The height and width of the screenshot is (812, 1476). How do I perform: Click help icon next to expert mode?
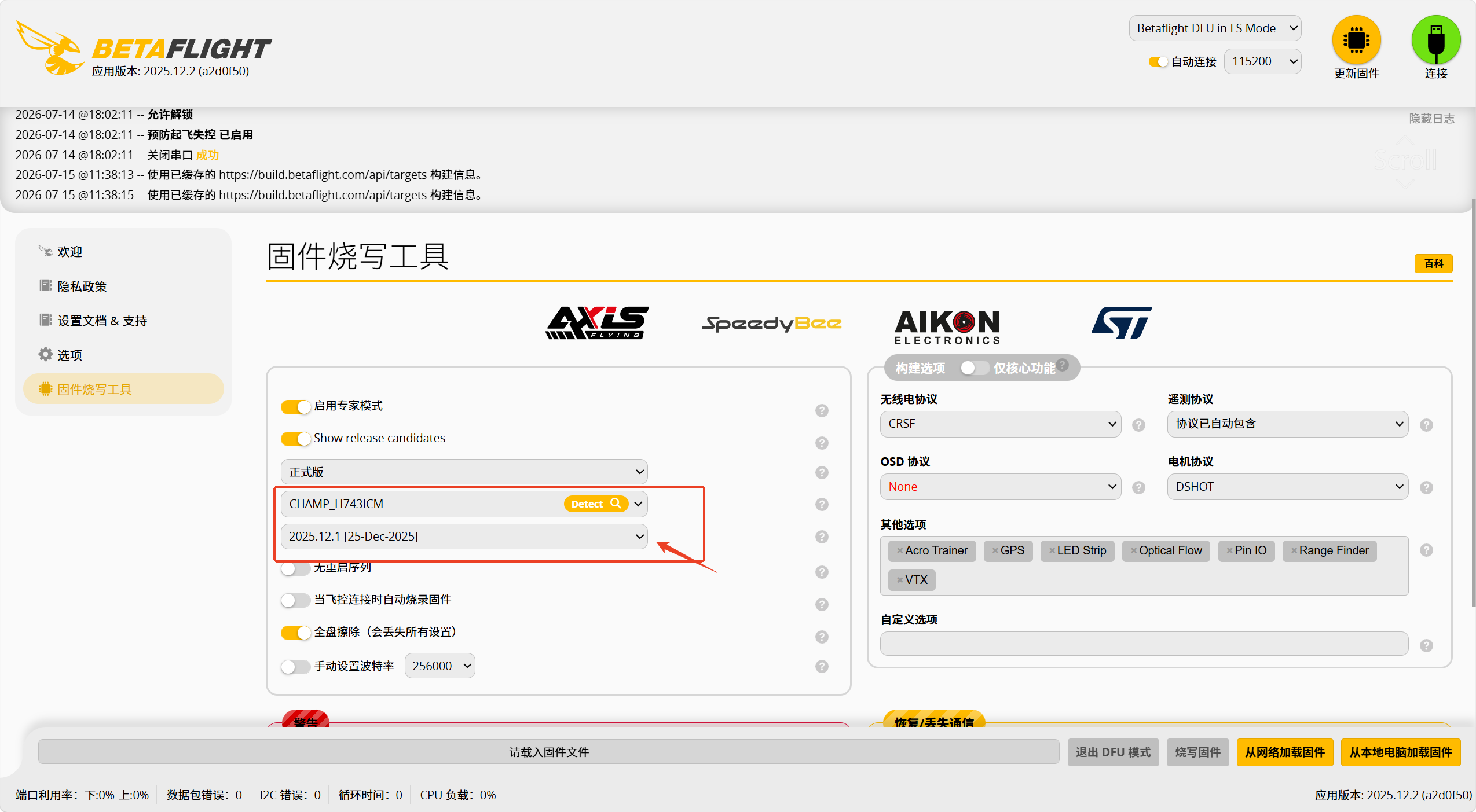pyautogui.click(x=822, y=410)
